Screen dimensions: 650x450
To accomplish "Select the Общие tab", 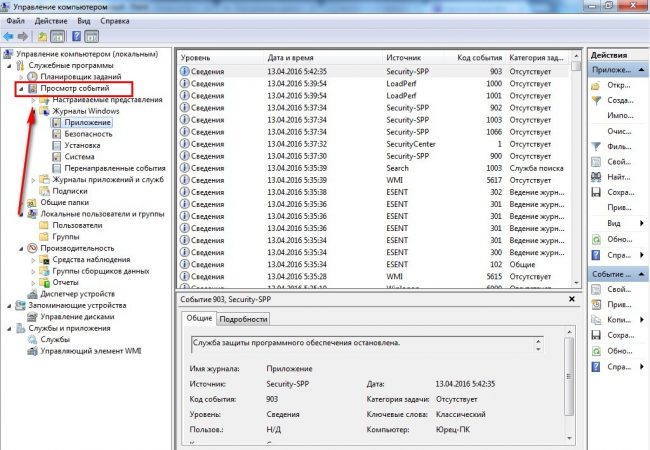I will point(199,318).
